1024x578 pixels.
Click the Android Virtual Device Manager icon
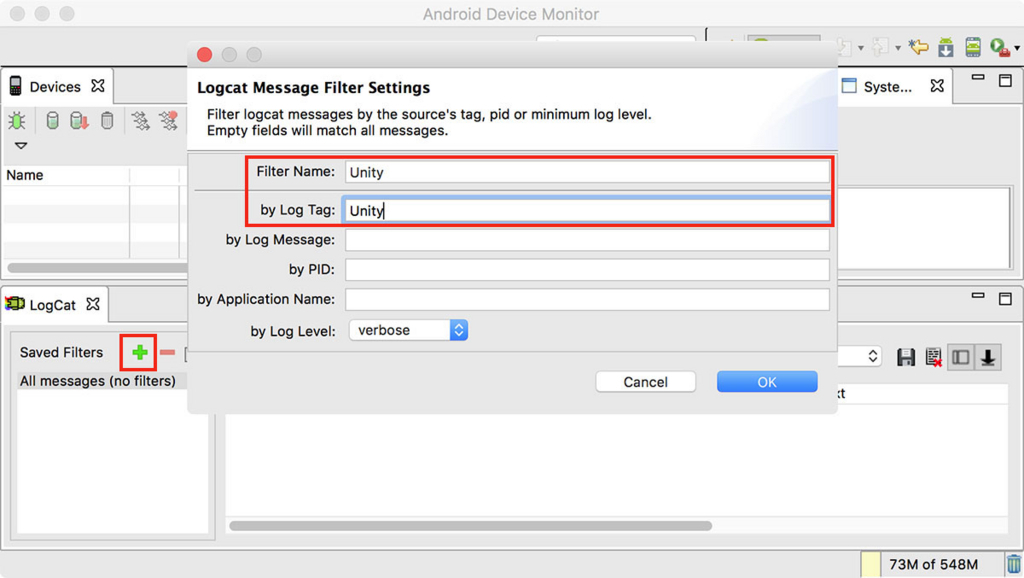(973, 47)
